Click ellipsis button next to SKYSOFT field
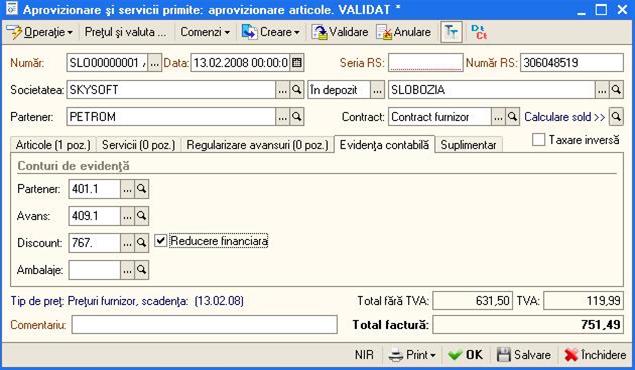This screenshot has width=635, height=370. 282,90
